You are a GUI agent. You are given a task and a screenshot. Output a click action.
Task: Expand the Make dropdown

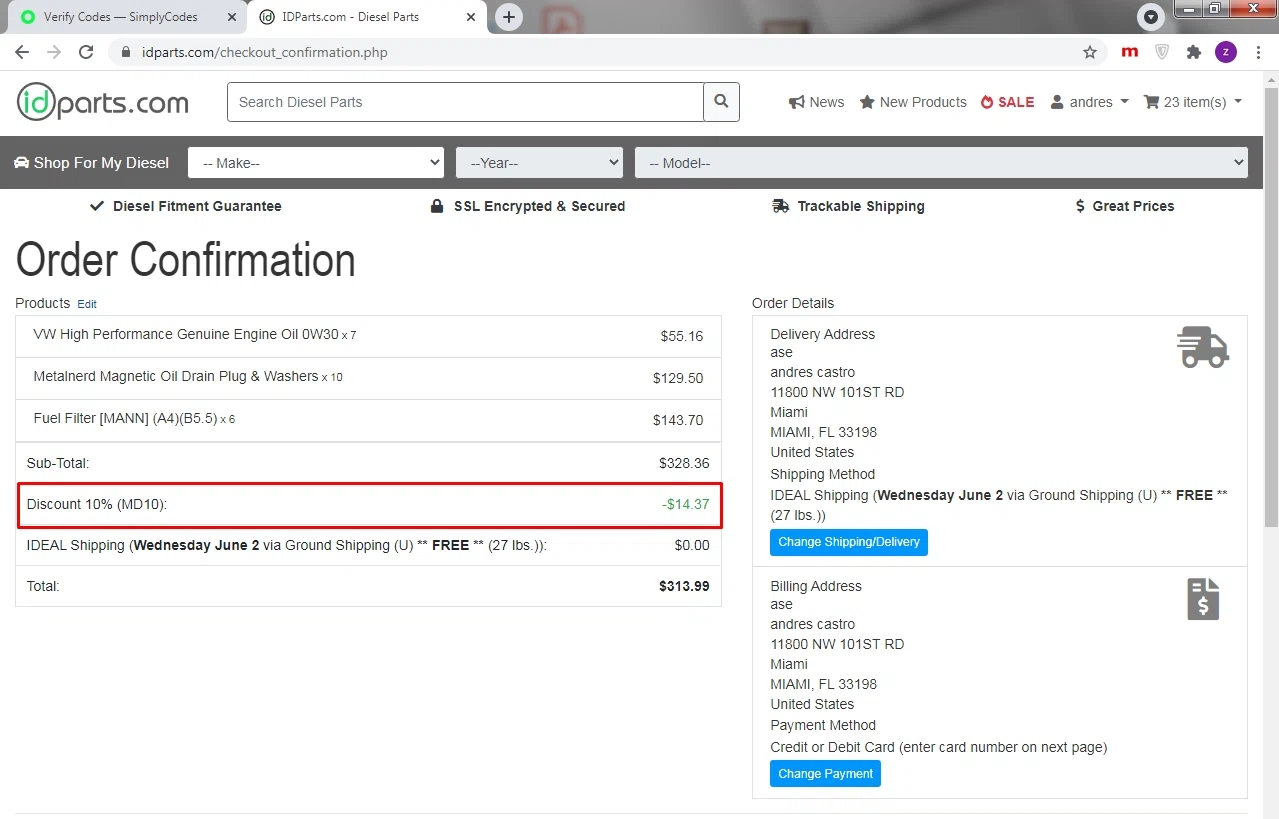click(316, 163)
